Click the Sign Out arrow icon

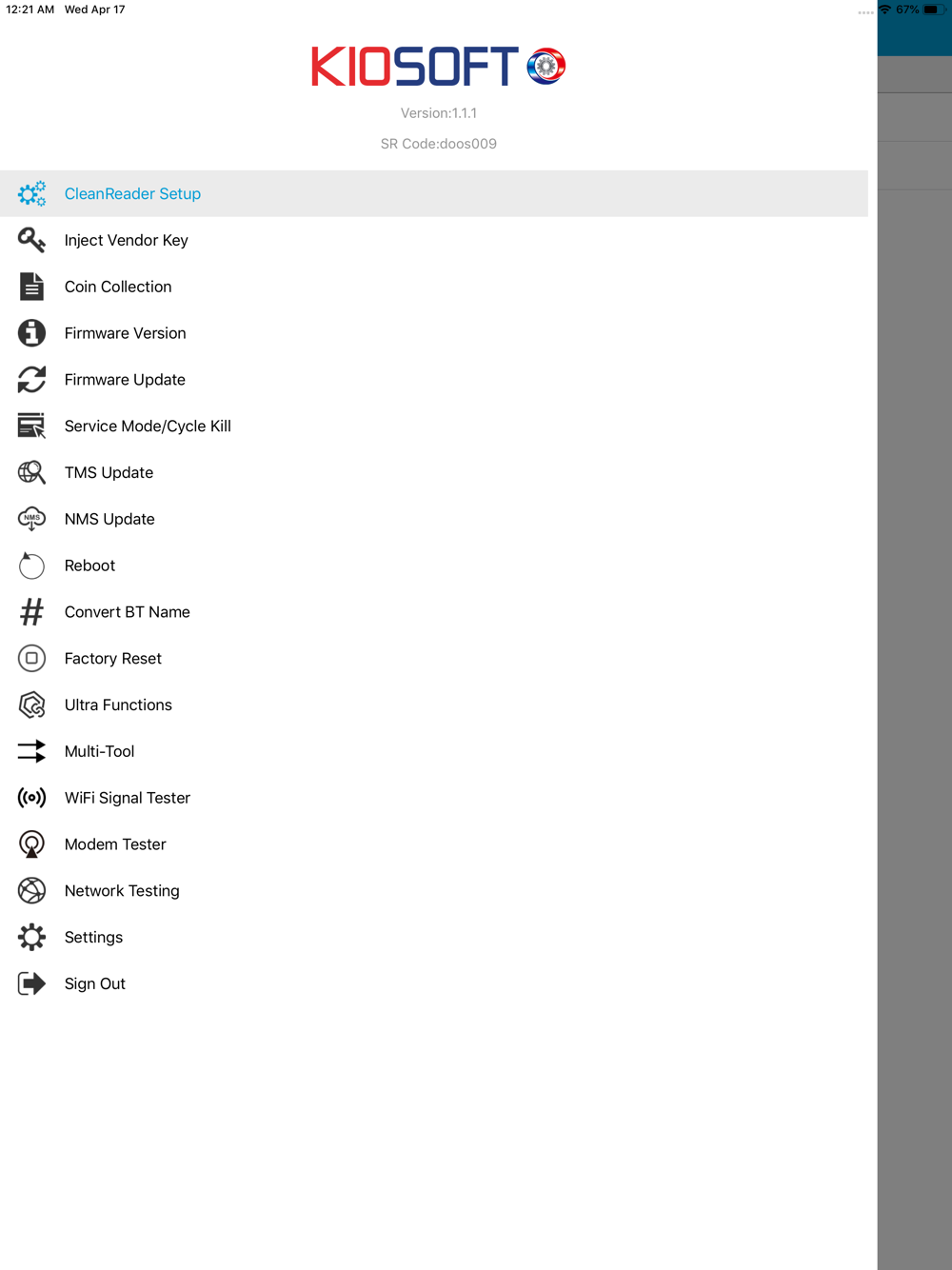[x=31, y=983]
